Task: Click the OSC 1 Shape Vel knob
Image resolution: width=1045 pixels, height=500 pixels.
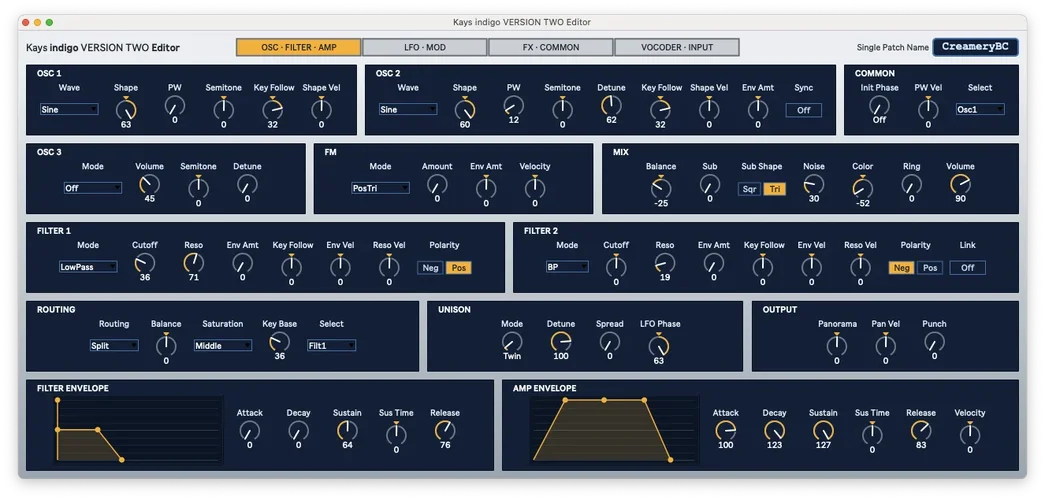Action: point(321,109)
